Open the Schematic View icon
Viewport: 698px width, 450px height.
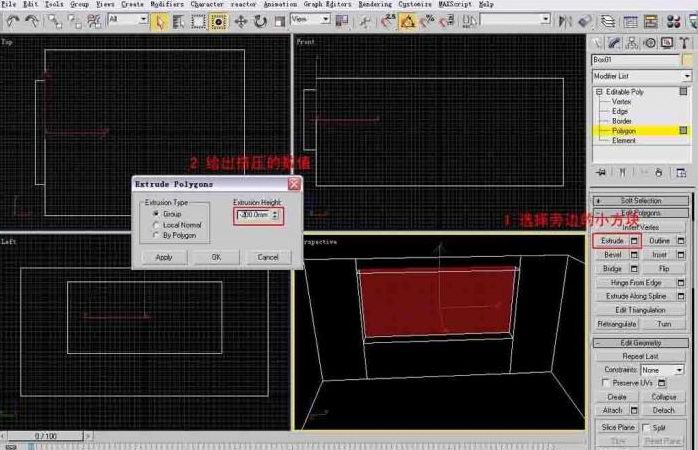pyautogui.click(x=650, y=21)
